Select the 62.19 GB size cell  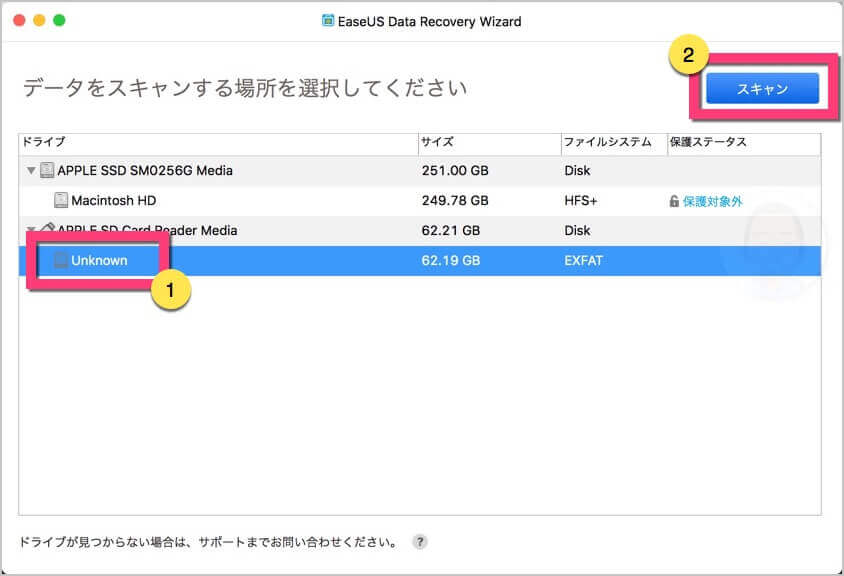[451, 261]
